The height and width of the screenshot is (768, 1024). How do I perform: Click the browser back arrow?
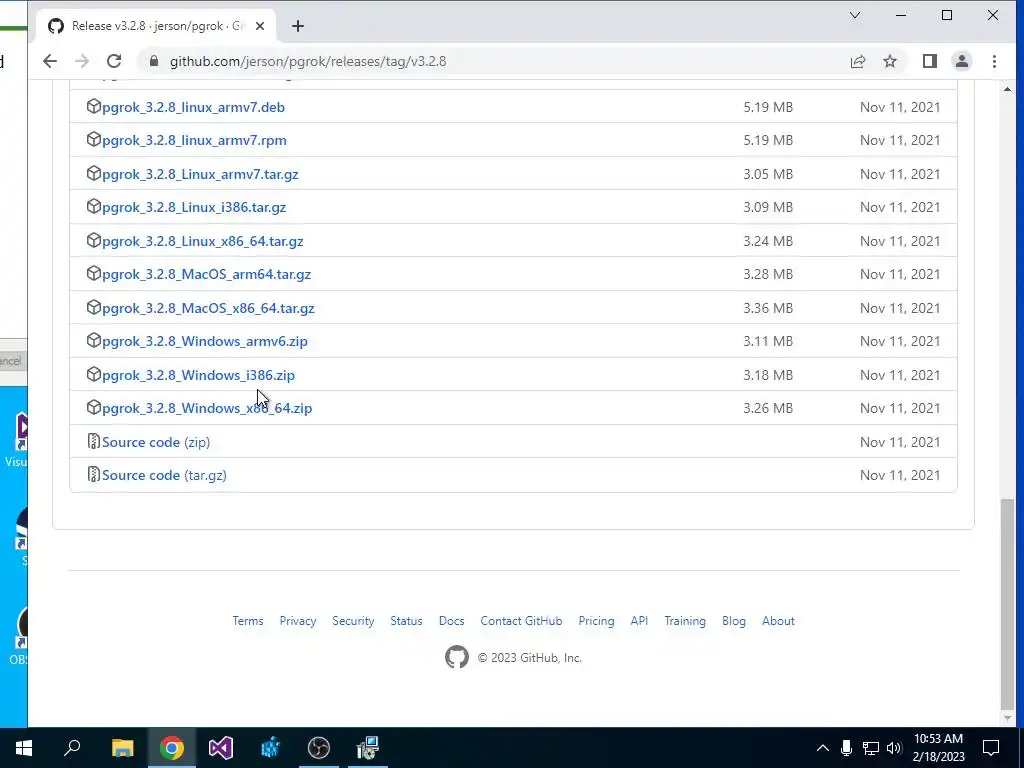[50, 61]
